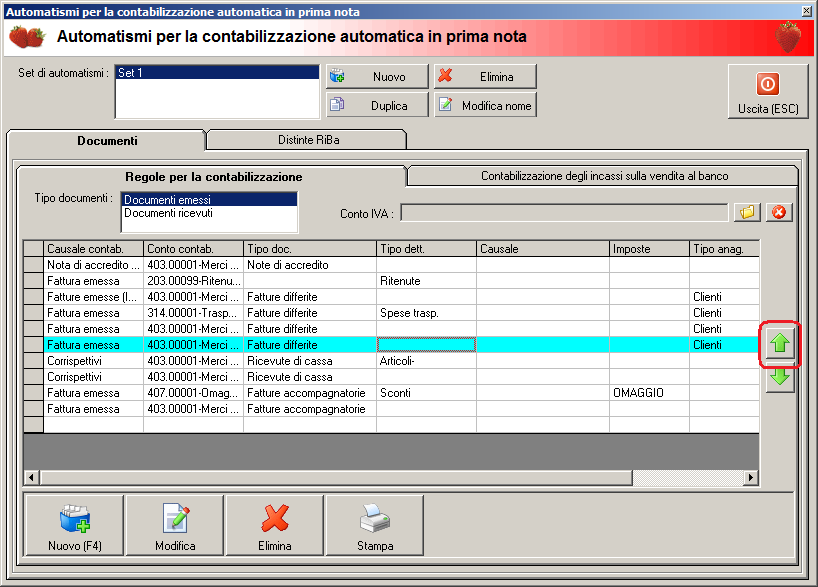
Task: Click Note di accredito document type cell
Action: pyautogui.click(x=310, y=265)
